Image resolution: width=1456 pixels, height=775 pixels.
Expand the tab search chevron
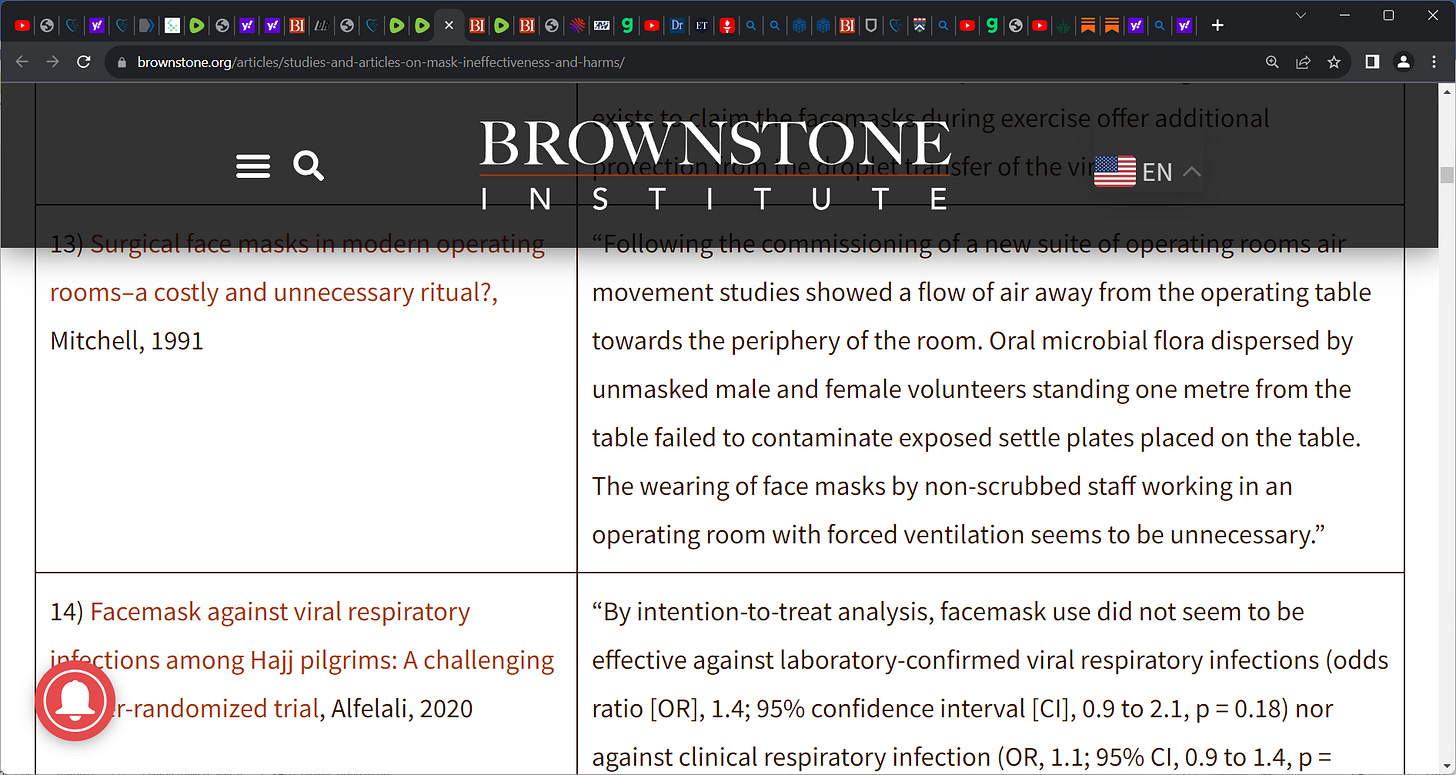click(1301, 15)
